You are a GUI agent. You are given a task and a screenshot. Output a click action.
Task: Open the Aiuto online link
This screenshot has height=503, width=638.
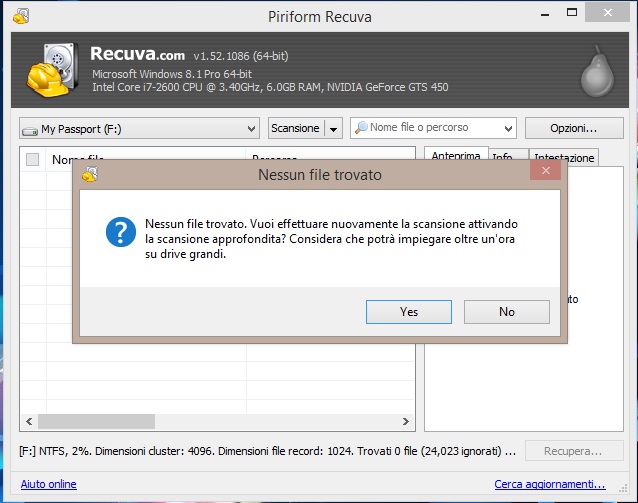pos(48,484)
